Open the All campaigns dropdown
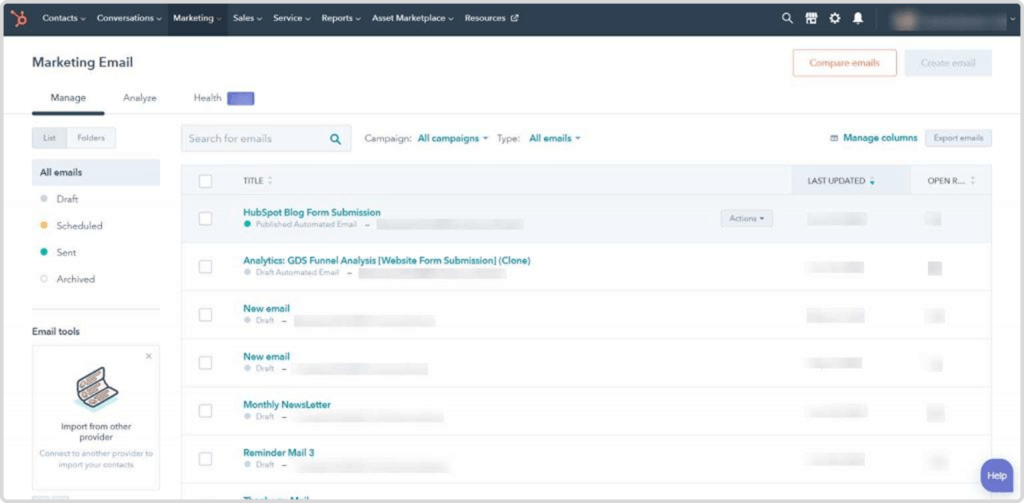Viewport: 1024px width, 503px height. 453,138
